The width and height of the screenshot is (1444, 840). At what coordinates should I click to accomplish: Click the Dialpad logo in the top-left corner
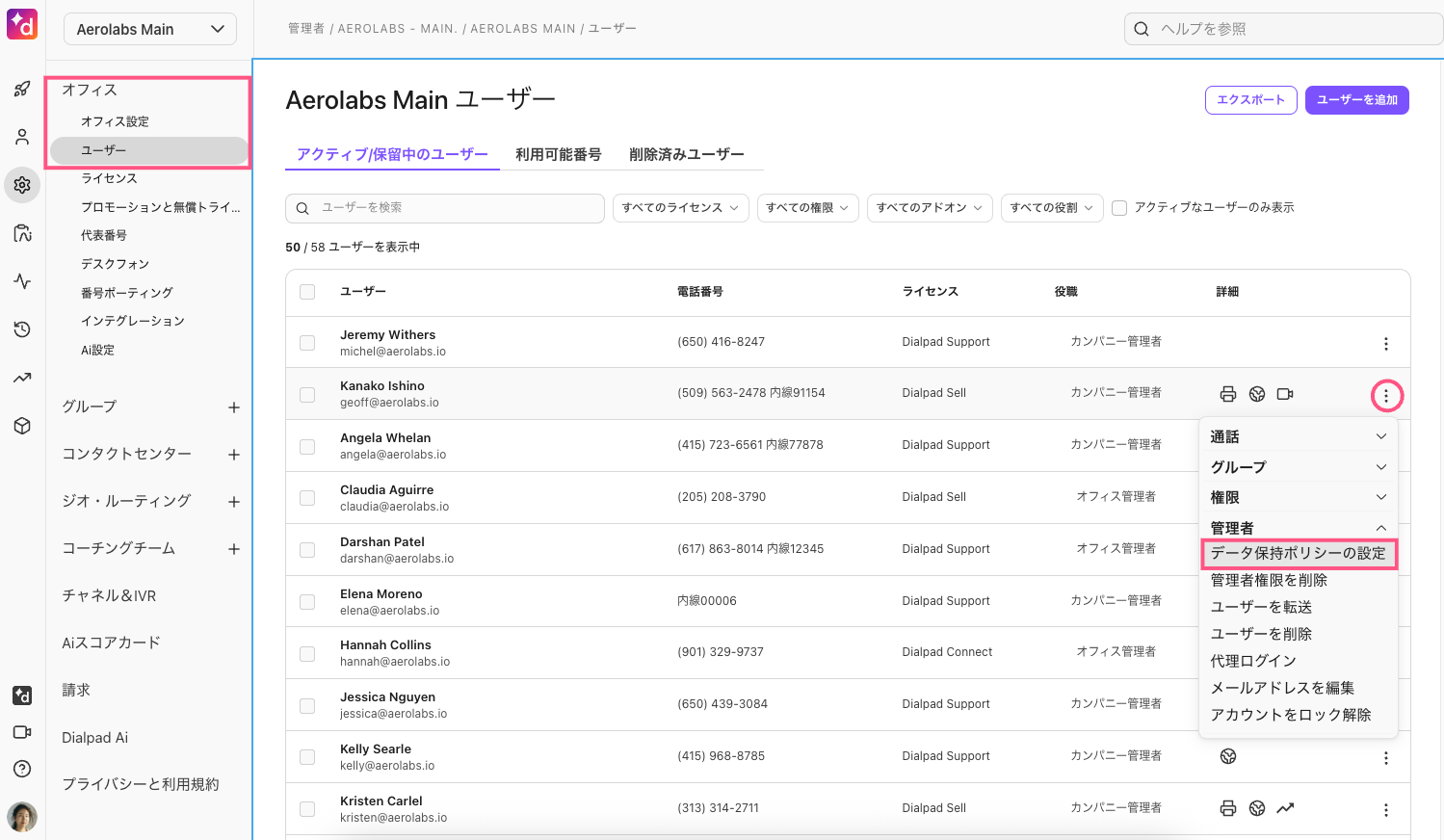(x=22, y=24)
